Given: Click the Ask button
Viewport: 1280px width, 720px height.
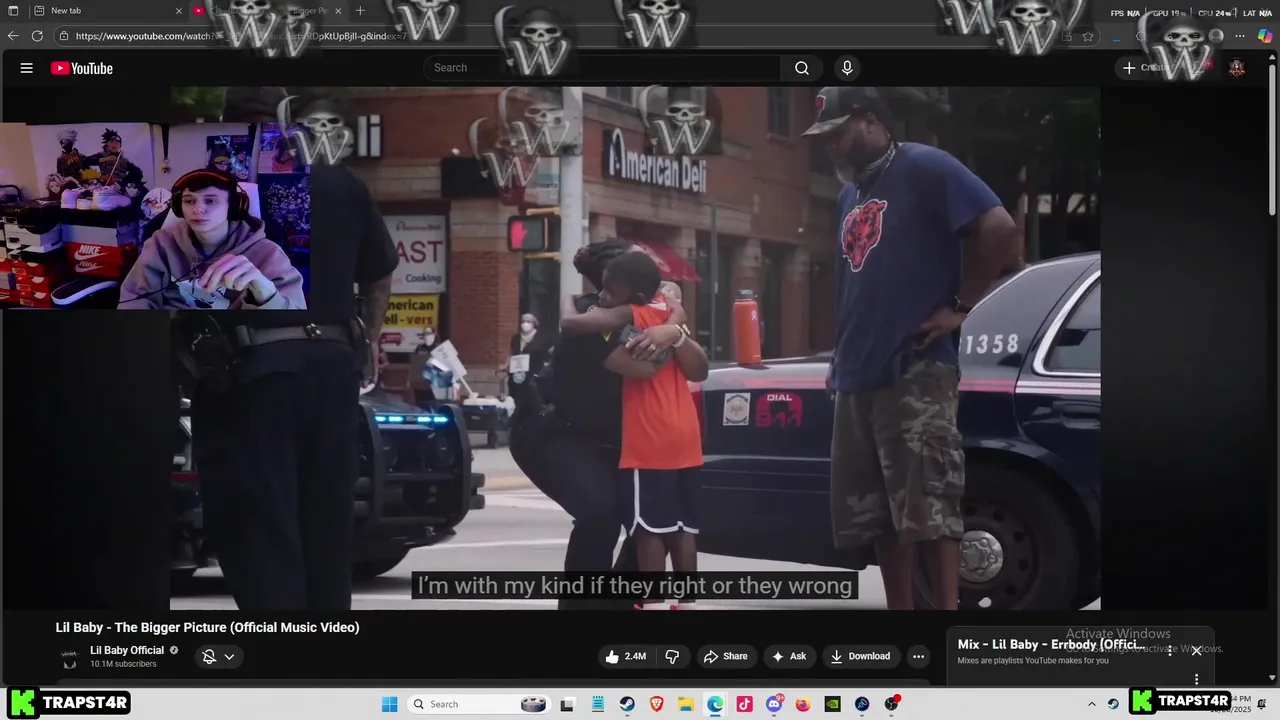Looking at the screenshot, I should pos(788,656).
